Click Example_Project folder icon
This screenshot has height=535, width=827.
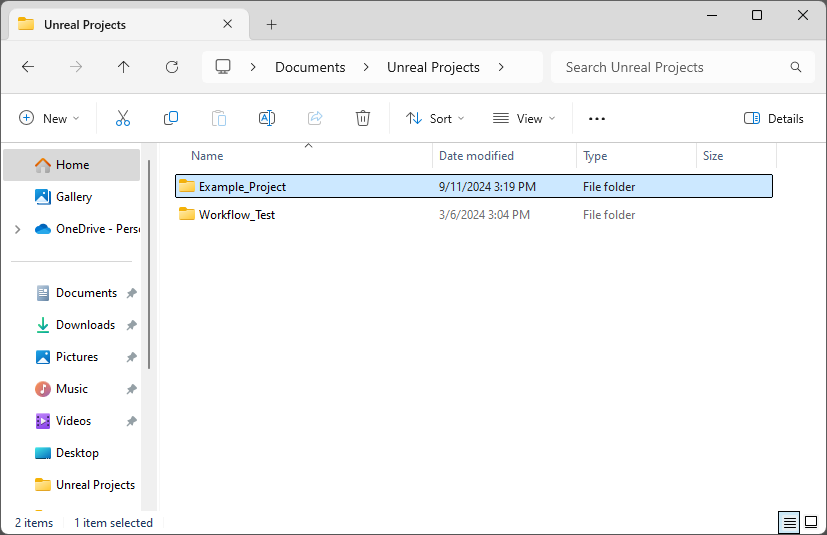187,186
